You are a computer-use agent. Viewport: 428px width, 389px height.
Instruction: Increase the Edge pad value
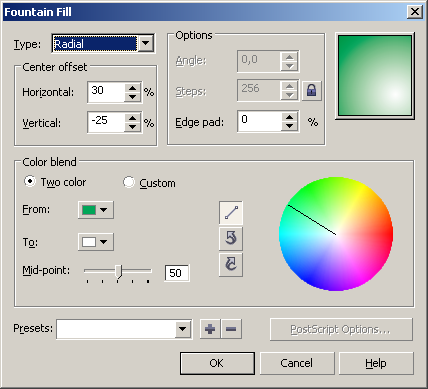[289, 117]
